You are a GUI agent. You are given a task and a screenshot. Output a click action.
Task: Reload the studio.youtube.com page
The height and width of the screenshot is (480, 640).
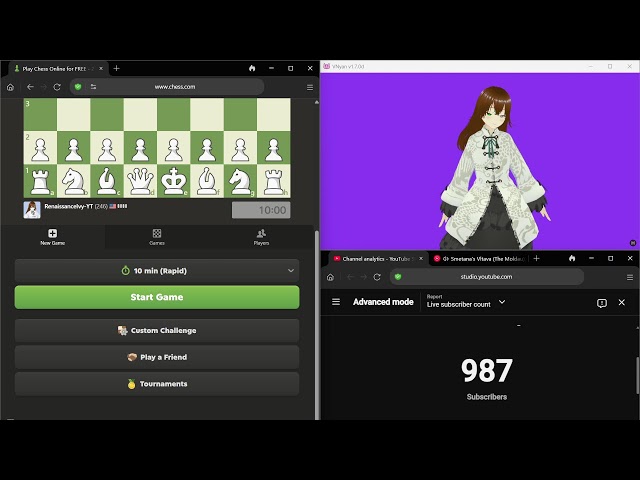coord(377,277)
